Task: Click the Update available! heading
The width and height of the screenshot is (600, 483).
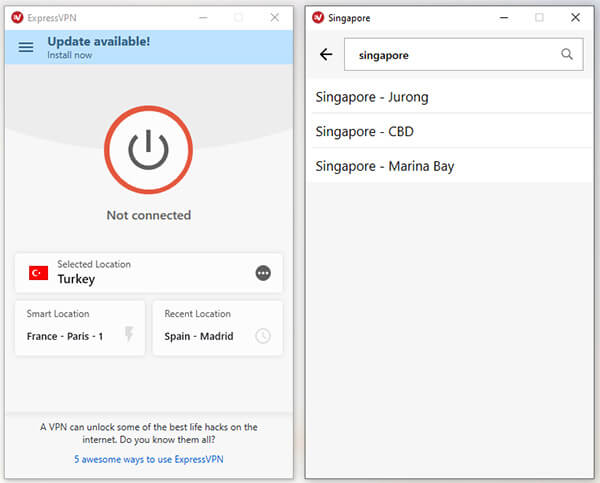Action: 99,41
